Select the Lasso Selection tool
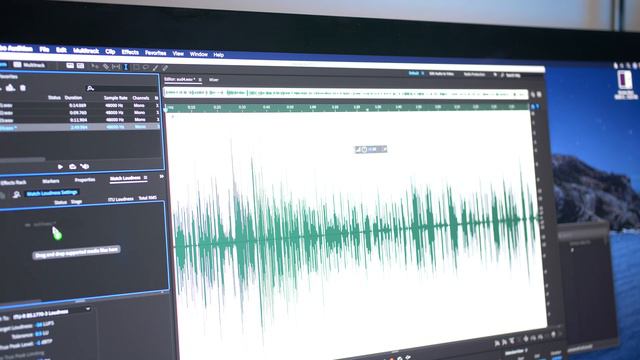Screen dimensions: 640x360 pos(146,67)
